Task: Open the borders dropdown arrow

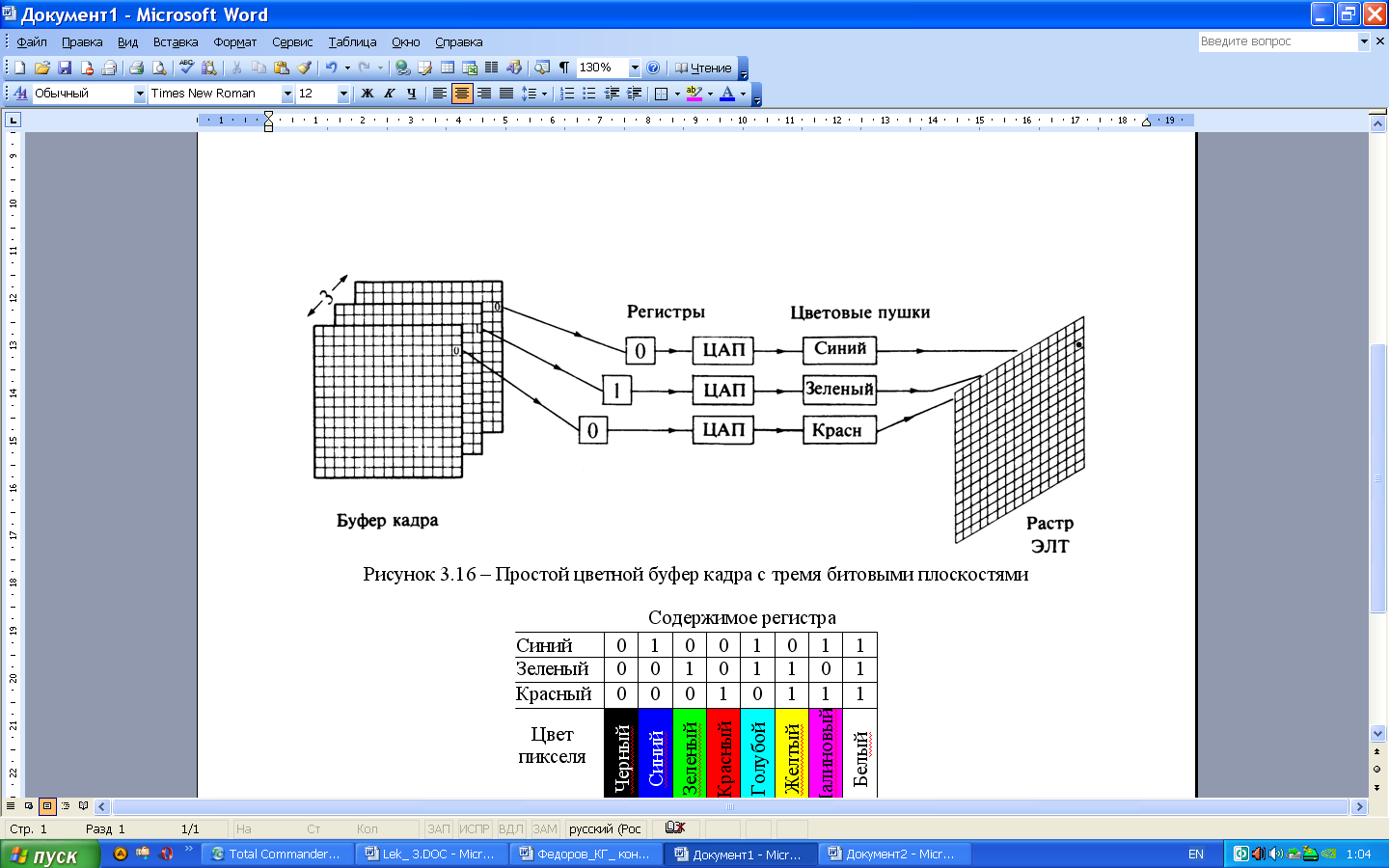Action: [x=677, y=94]
